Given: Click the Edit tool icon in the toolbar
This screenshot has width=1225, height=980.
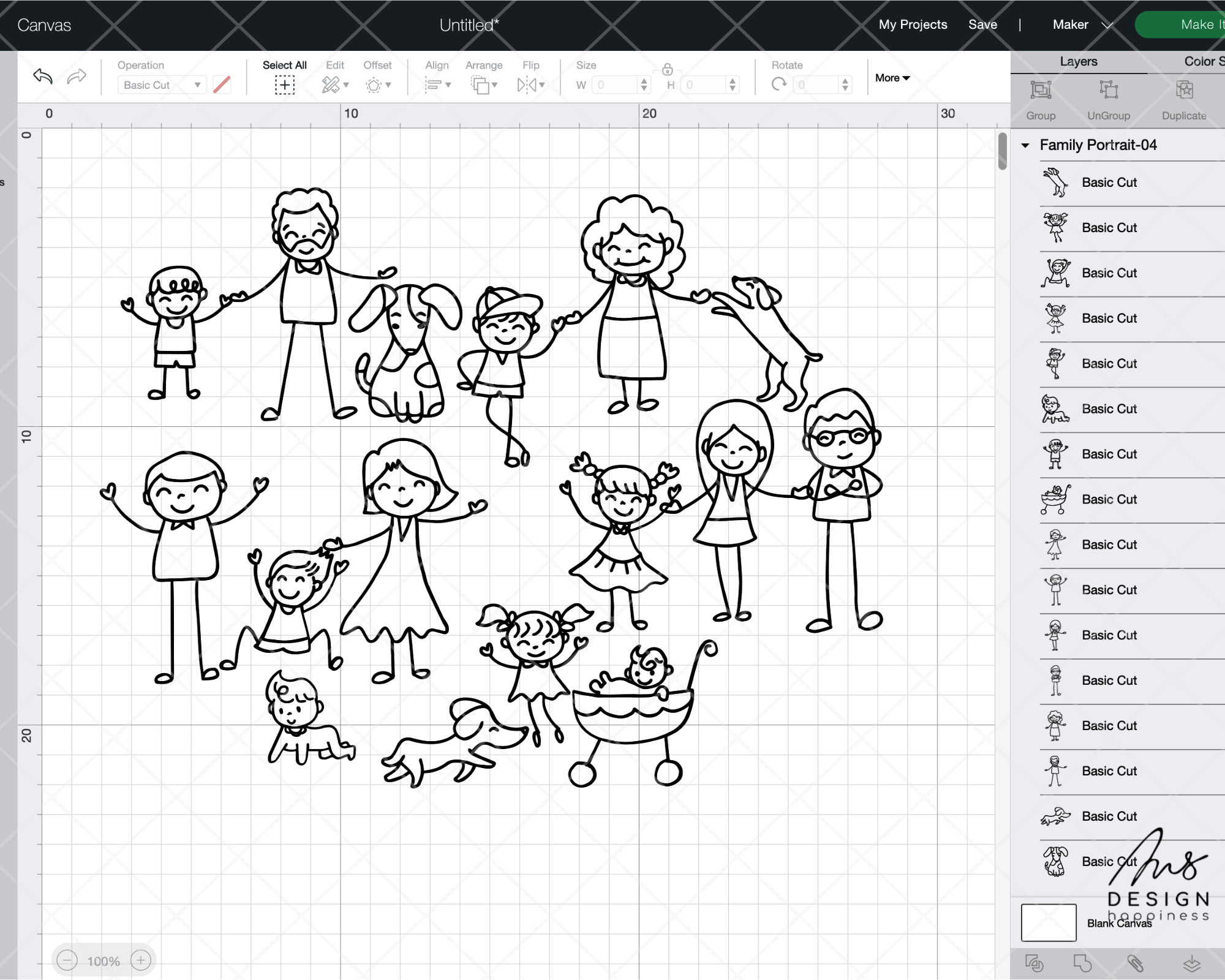Looking at the screenshot, I should click(331, 85).
